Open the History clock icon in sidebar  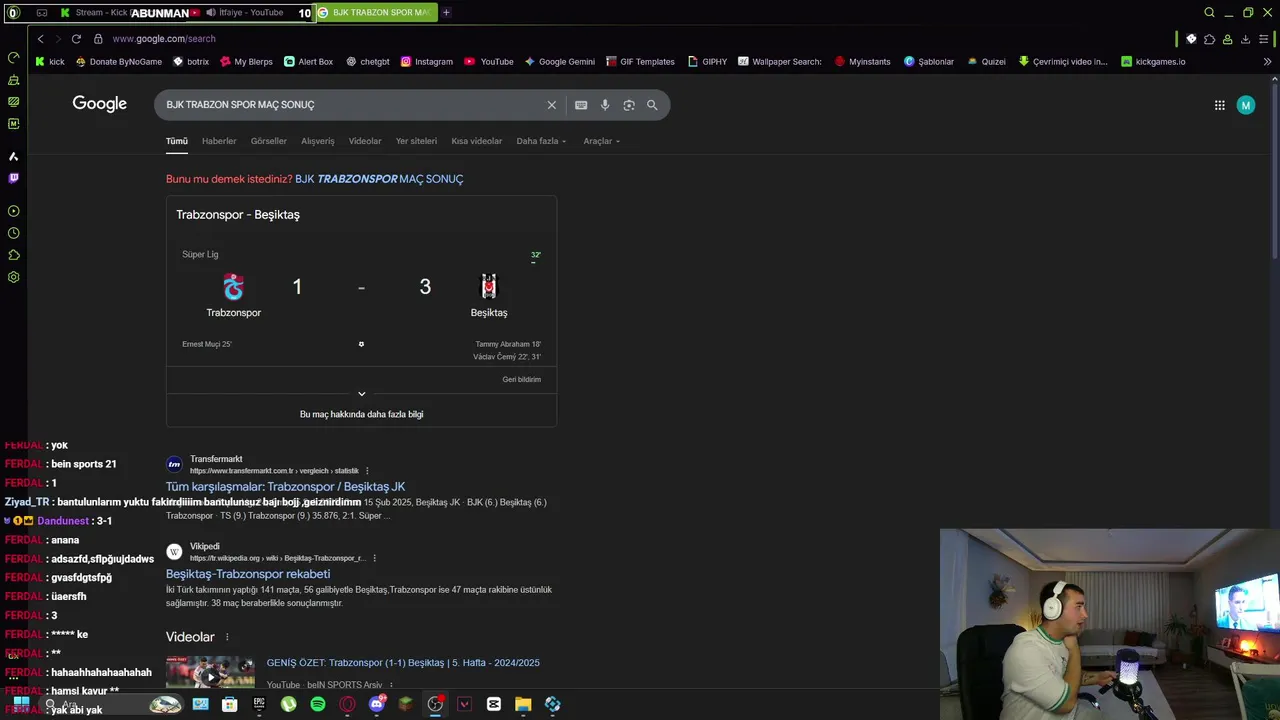pyautogui.click(x=13, y=233)
